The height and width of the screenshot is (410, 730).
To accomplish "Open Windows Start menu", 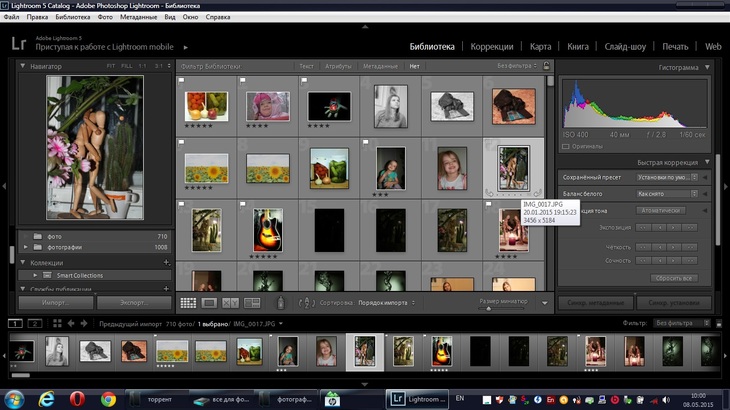I will pos(14,400).
